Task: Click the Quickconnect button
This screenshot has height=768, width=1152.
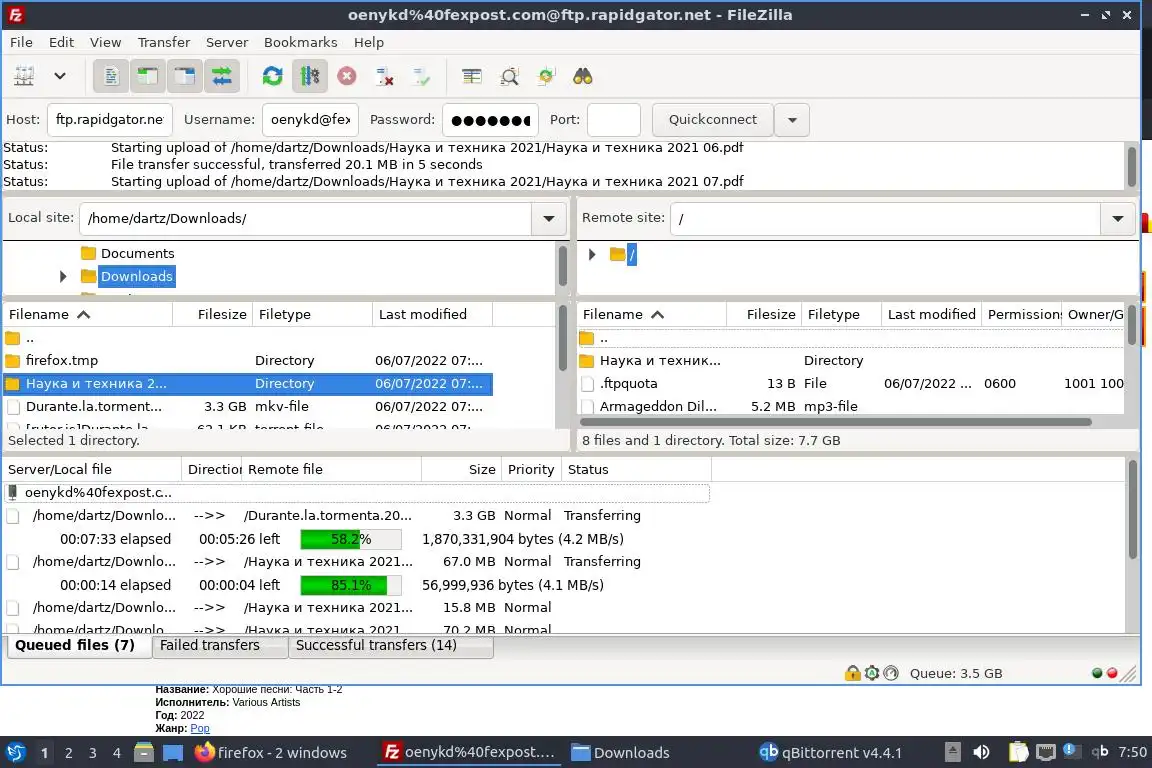Action: pyautogui.click(x=713, y=119)
